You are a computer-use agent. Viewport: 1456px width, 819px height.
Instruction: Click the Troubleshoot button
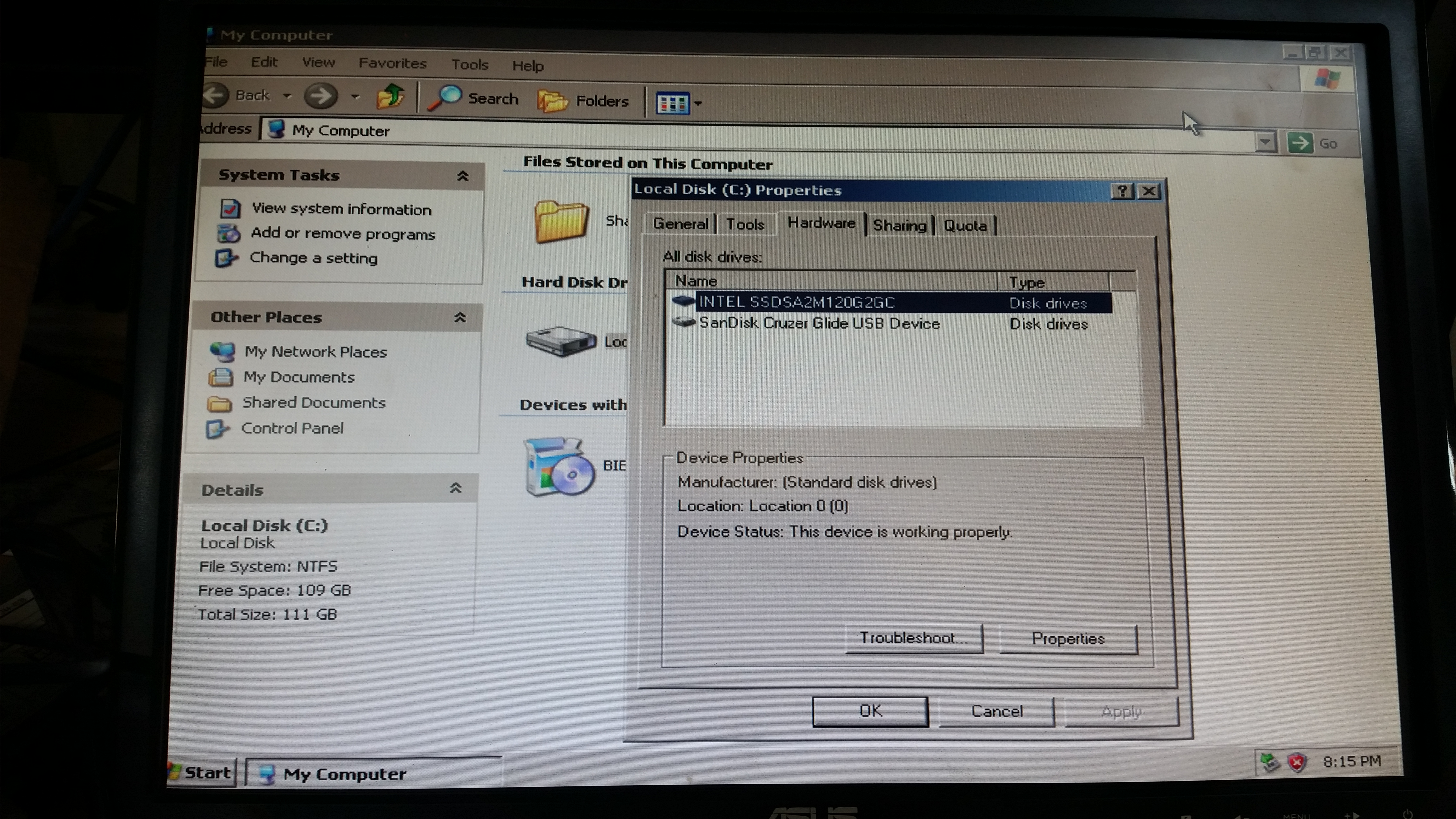[913, 638]
